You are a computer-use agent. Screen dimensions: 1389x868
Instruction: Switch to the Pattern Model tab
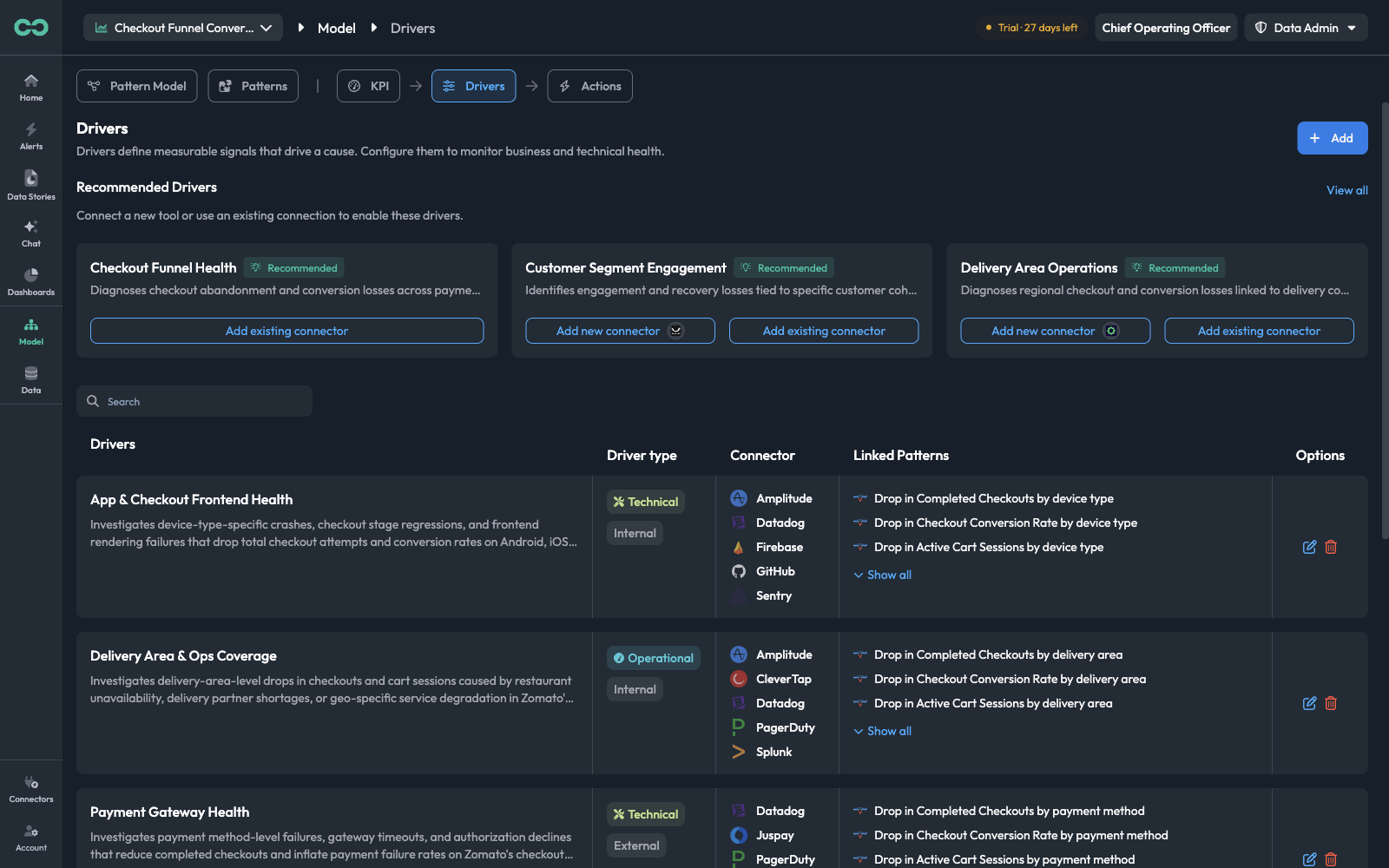click(x=137, y=86)
